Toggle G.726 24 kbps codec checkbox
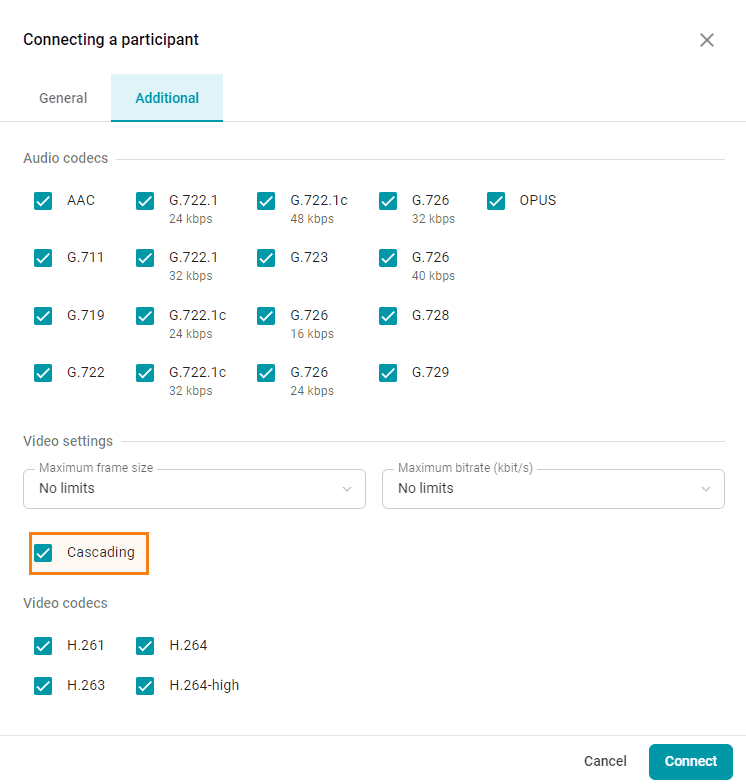 (266, 373)
